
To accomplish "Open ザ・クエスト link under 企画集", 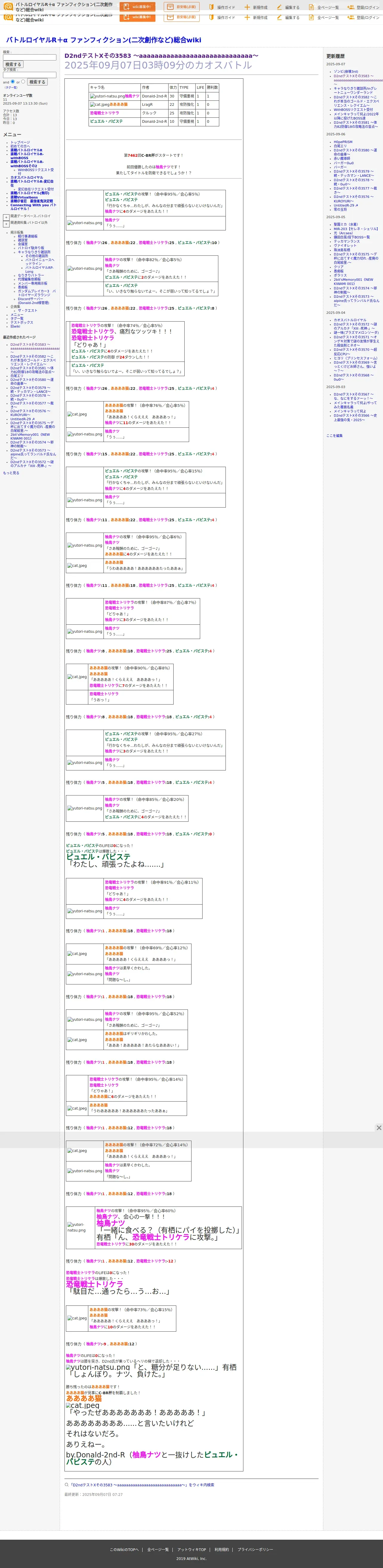I will pos(27,311).
